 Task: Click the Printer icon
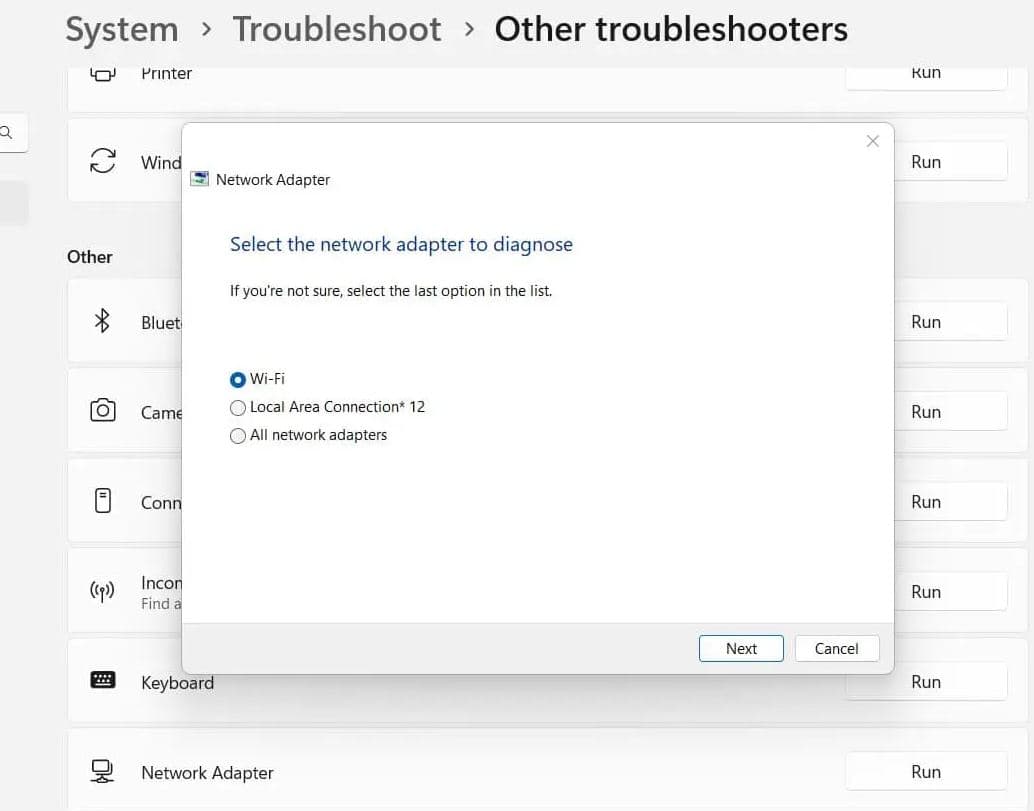pyautogui.click(x=102, y=74)
